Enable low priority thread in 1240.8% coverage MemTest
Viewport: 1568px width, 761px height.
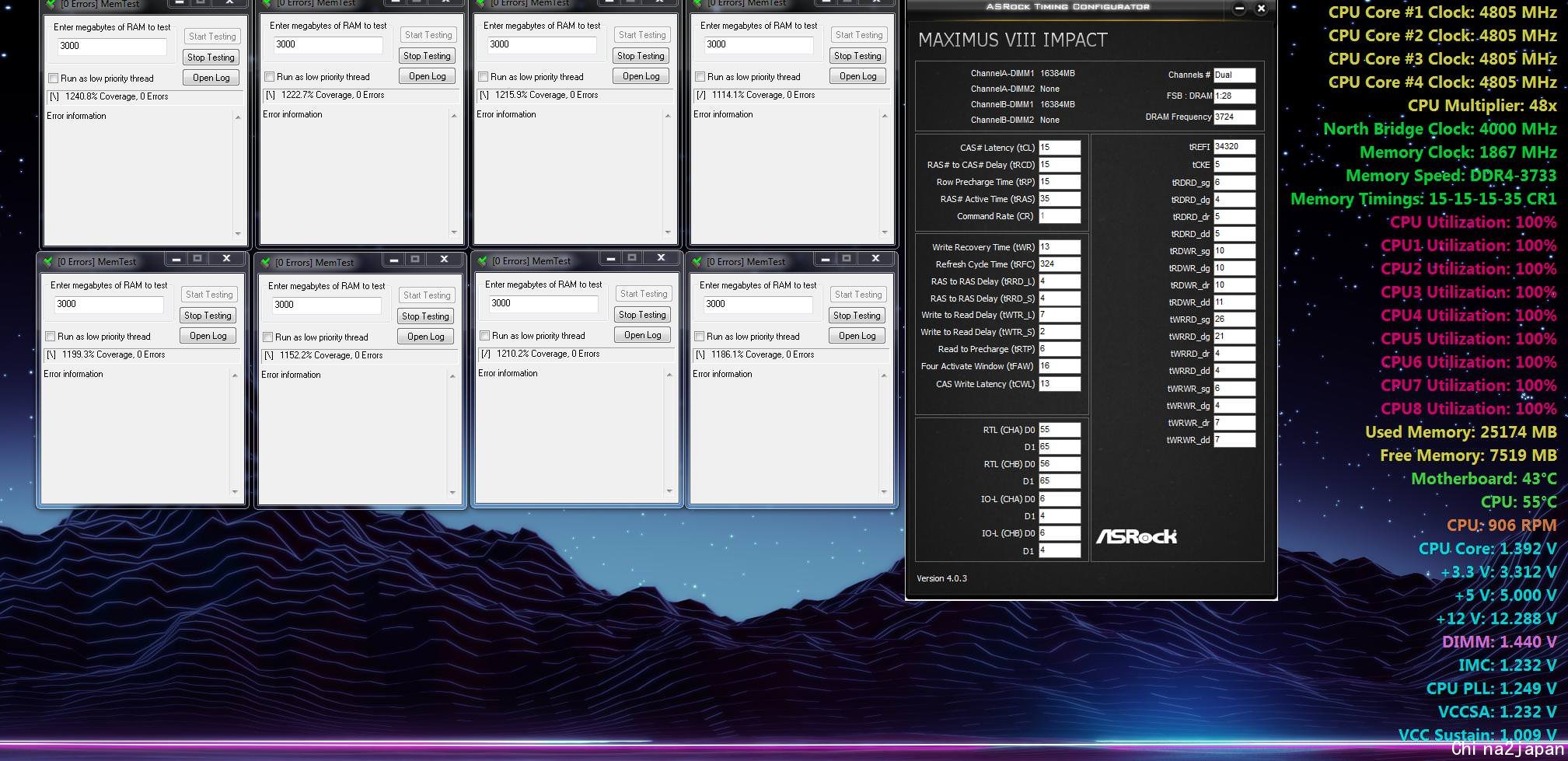[53, 79]
